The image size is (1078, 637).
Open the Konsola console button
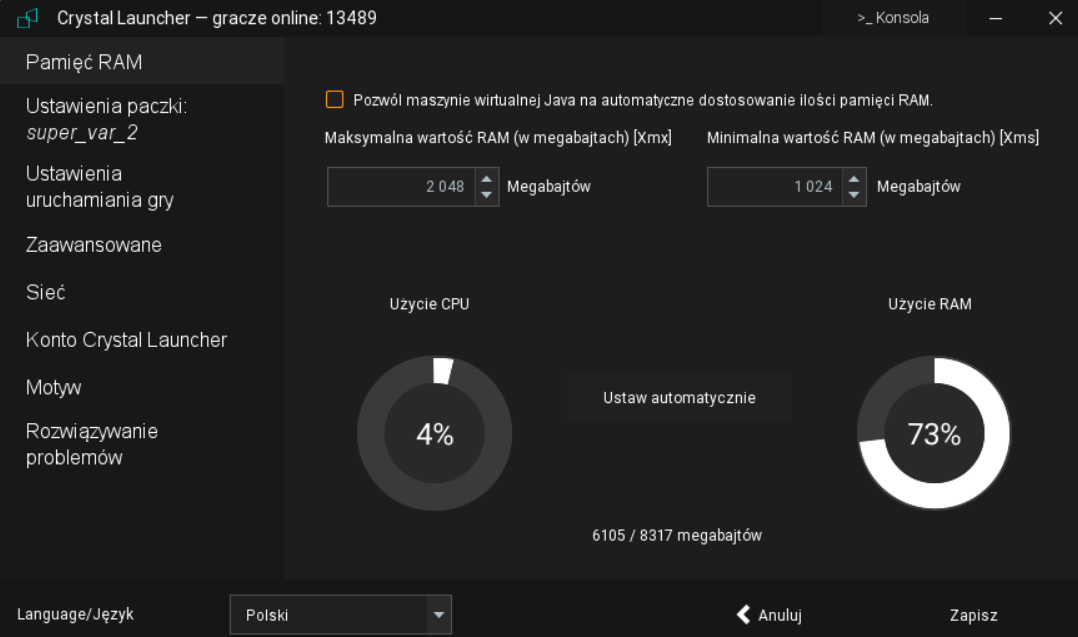tap(893, 18)
